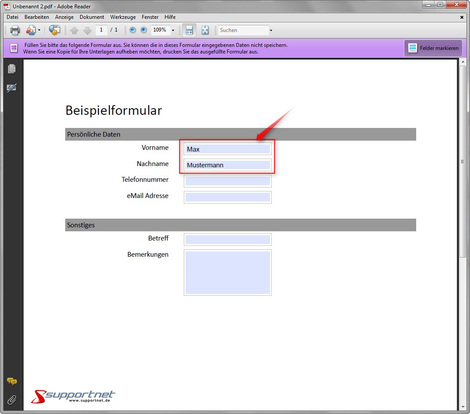Click the Suchen search field
Image resolution: width=470 pixels, height=414 pixels.
(243, 30)
